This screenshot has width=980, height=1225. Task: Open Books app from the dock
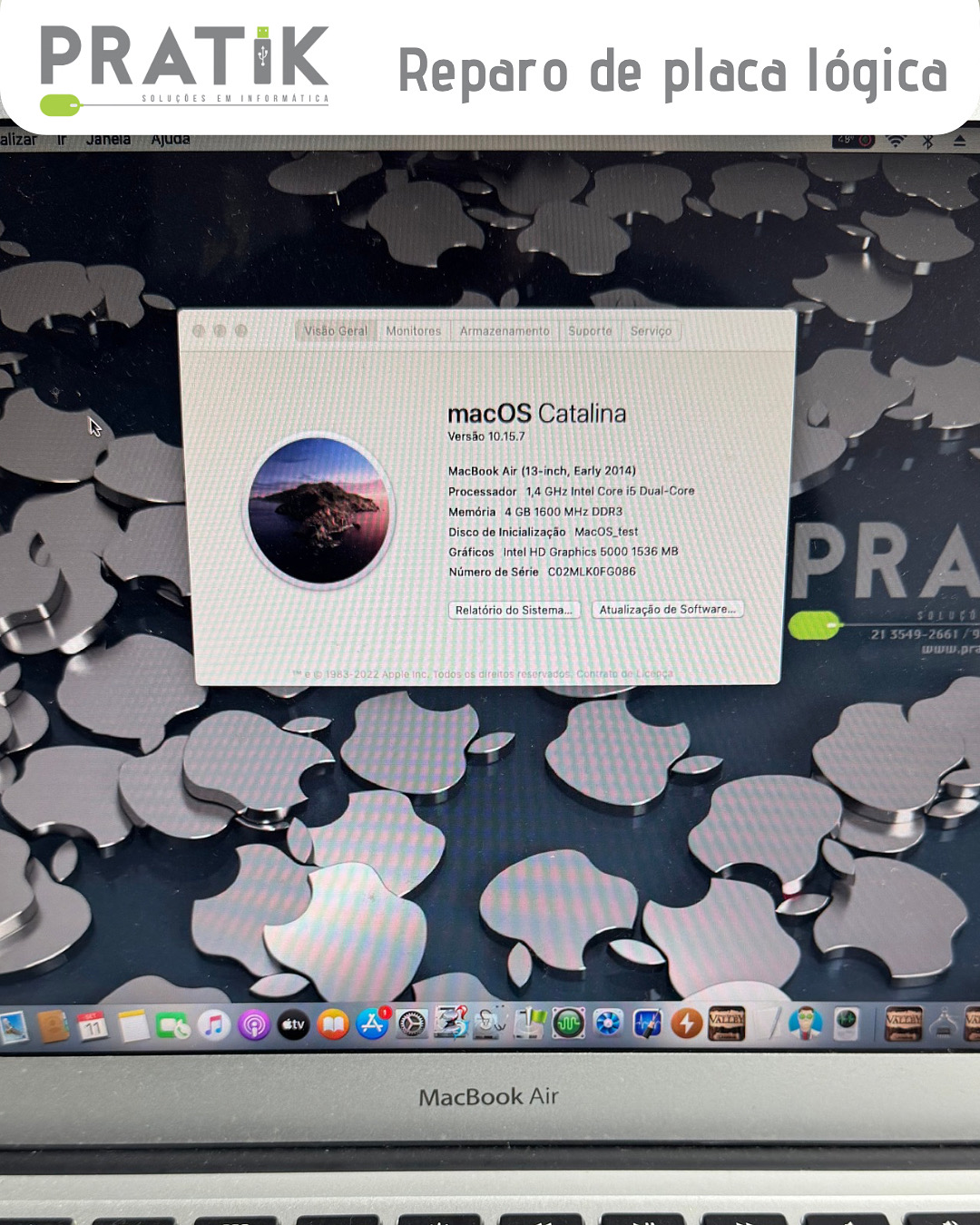coord(333,1024)
